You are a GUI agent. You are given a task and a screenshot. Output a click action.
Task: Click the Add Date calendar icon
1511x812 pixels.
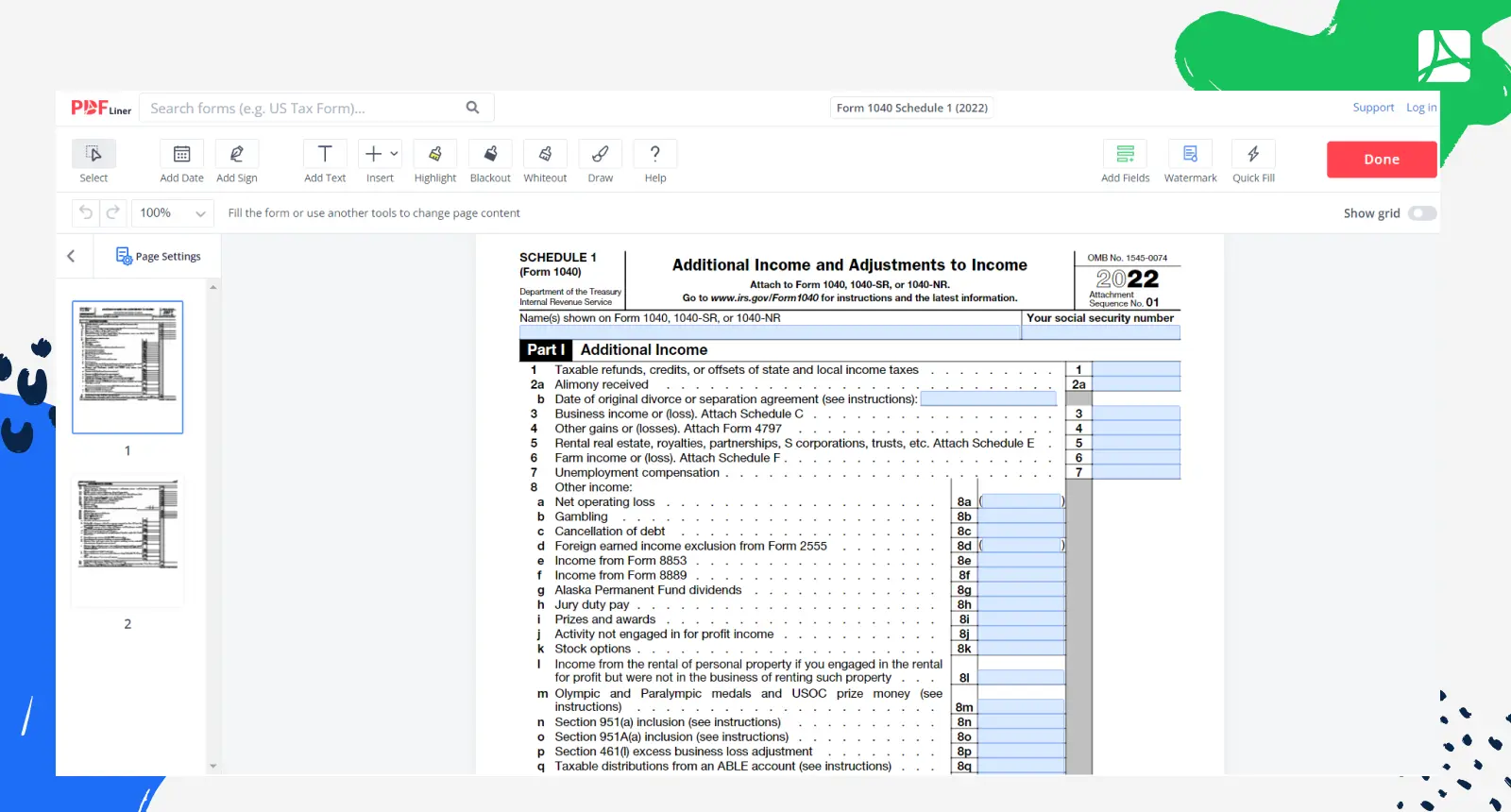(182, 154)
